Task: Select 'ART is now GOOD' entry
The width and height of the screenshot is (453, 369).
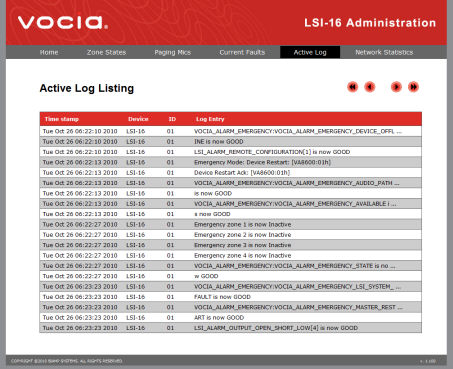Action: (230, 317)
